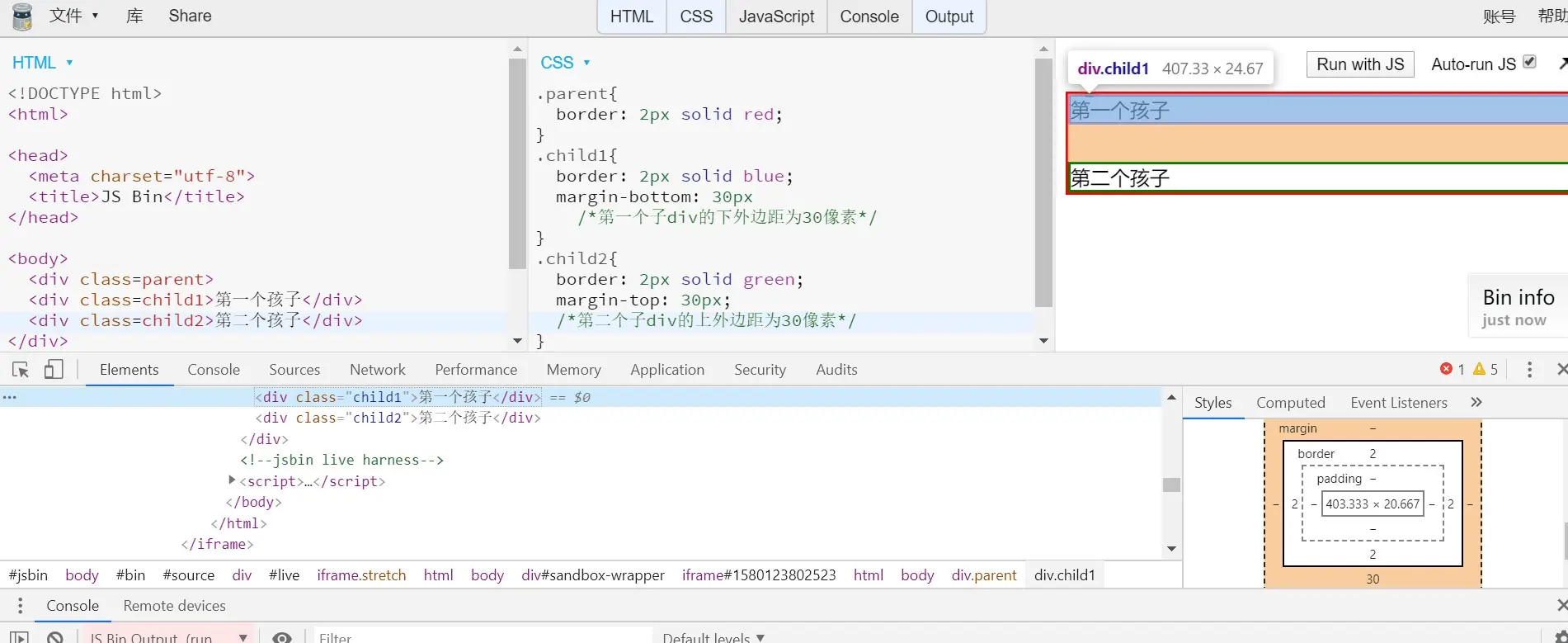
Task: Toggle the Auto-run JS checkbox
Action: [x=1529, y=62]
